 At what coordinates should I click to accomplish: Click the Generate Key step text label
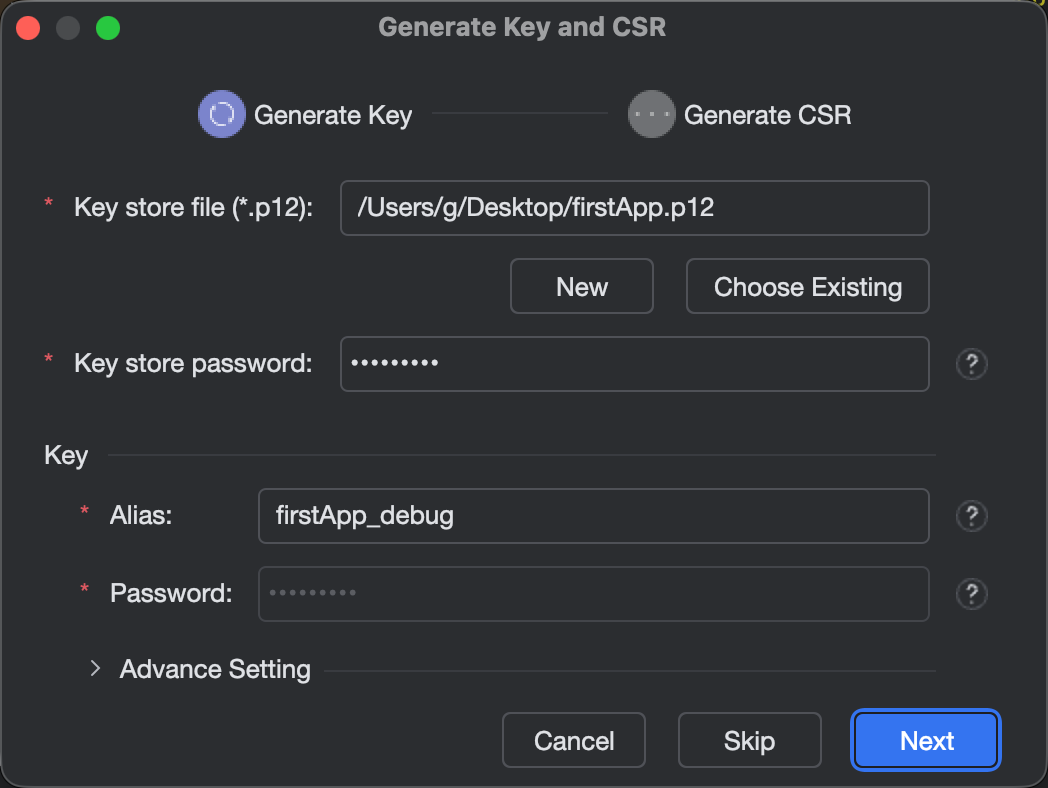[x=333, y=115]
